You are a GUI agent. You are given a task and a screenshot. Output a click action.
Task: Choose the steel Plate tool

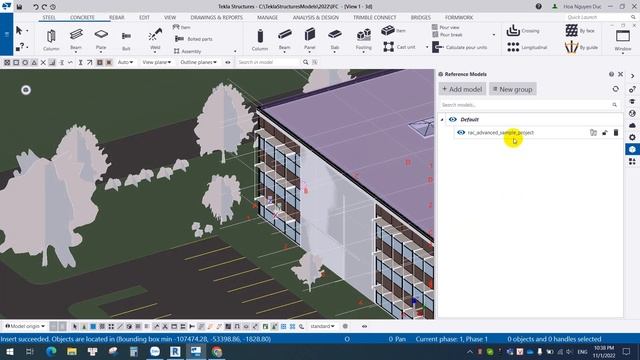[101, 39]
